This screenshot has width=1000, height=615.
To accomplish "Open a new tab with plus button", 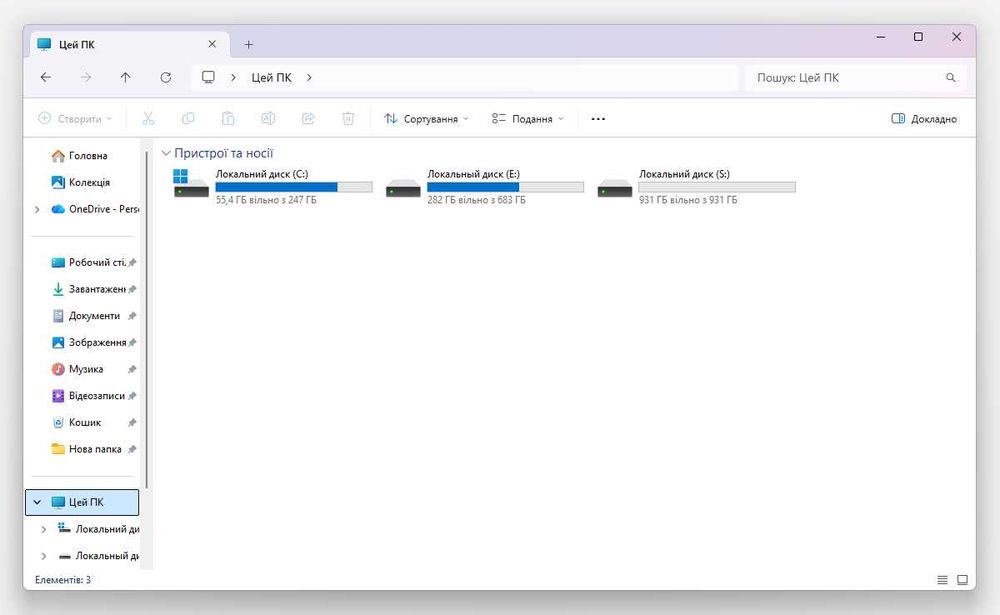I will click(249, 45).
